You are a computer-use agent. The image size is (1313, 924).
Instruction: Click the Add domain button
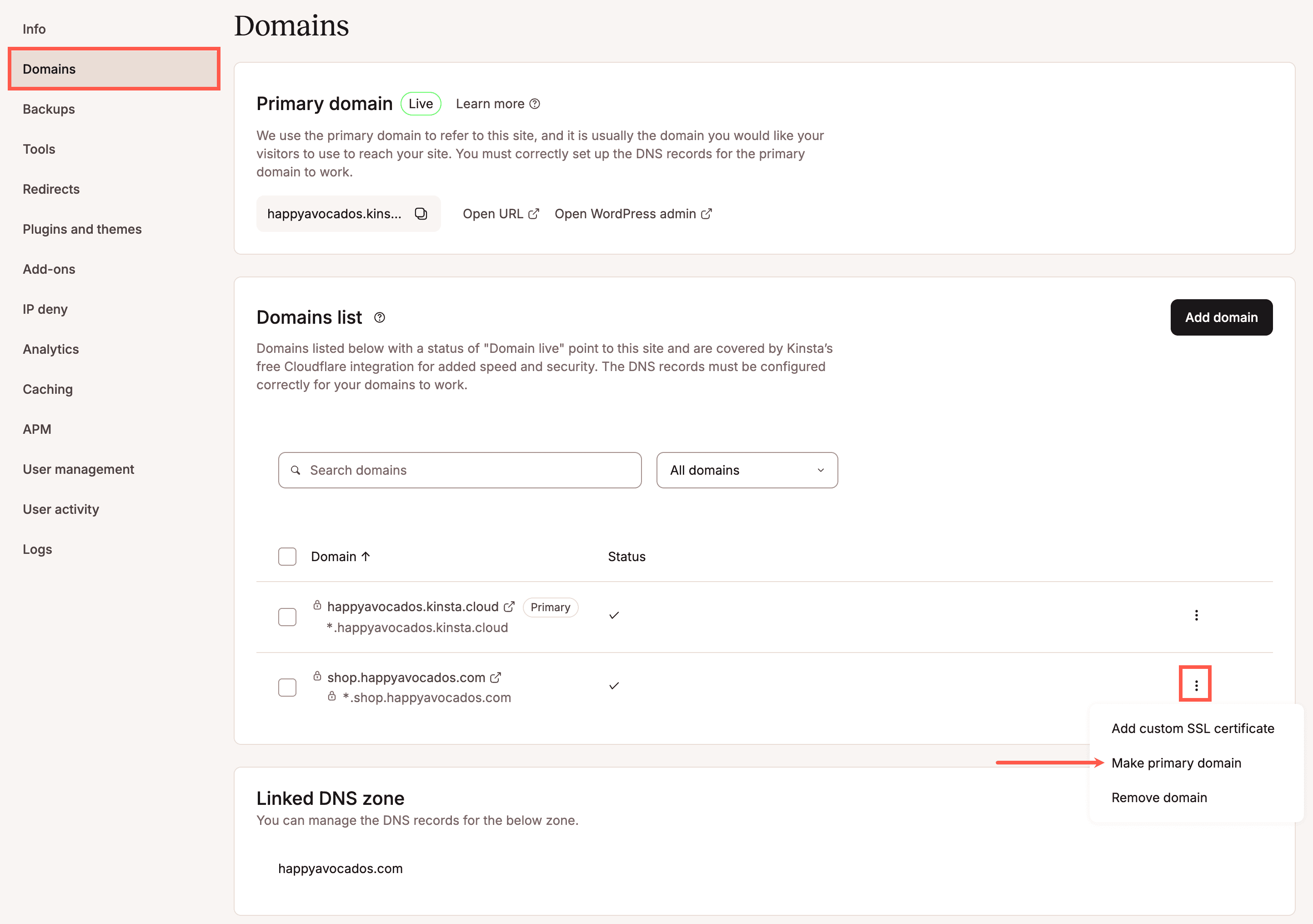pyautogui.click(x=1221, y=317)
